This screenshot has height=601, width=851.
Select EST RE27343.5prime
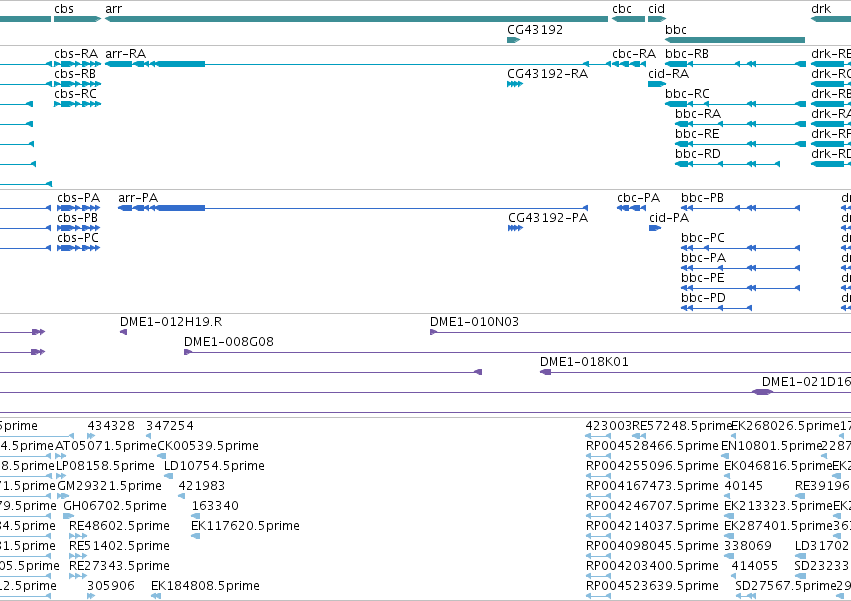[x=78, y=576]
